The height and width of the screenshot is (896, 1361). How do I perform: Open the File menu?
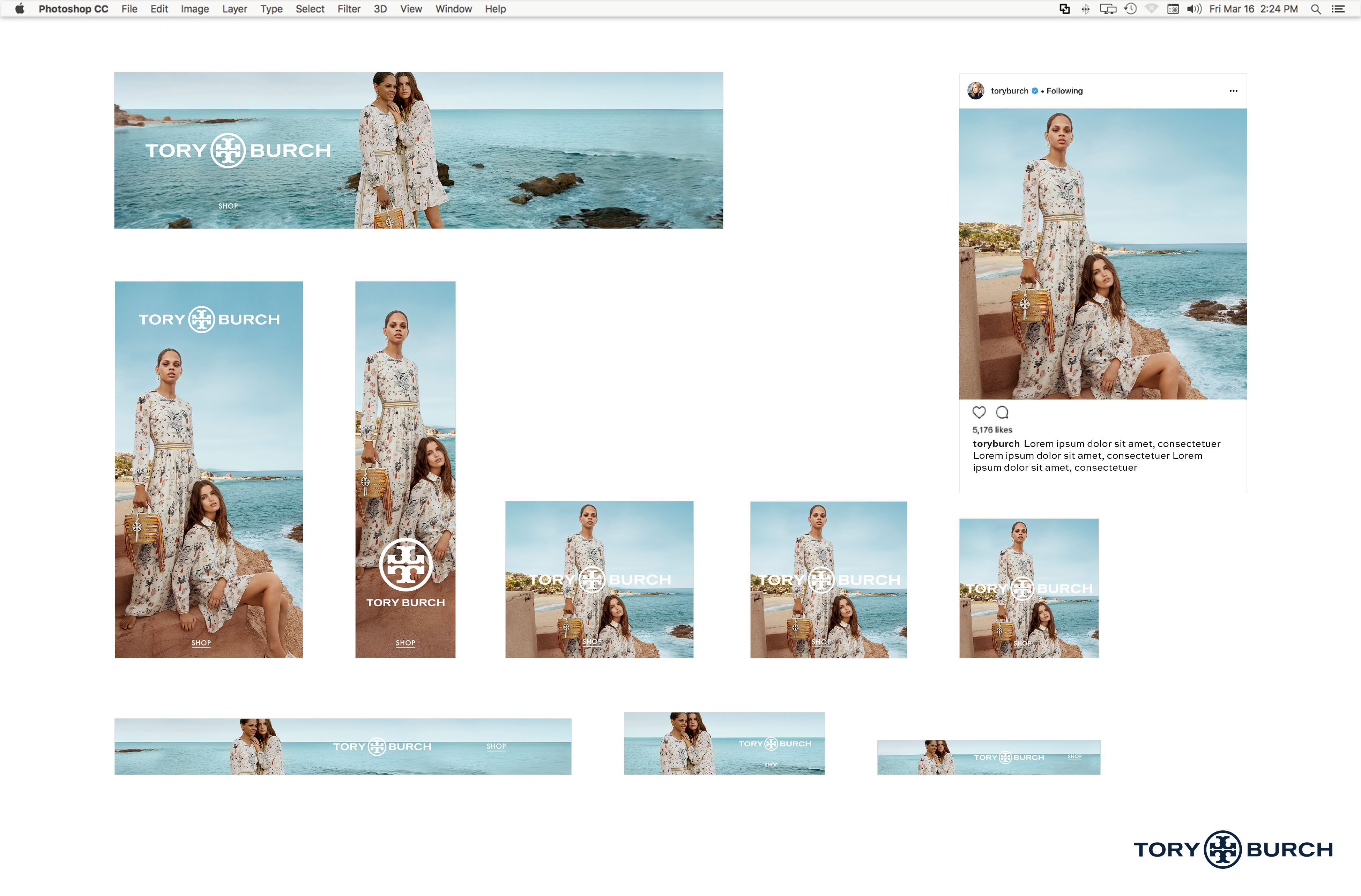click(x=129, y=9)
